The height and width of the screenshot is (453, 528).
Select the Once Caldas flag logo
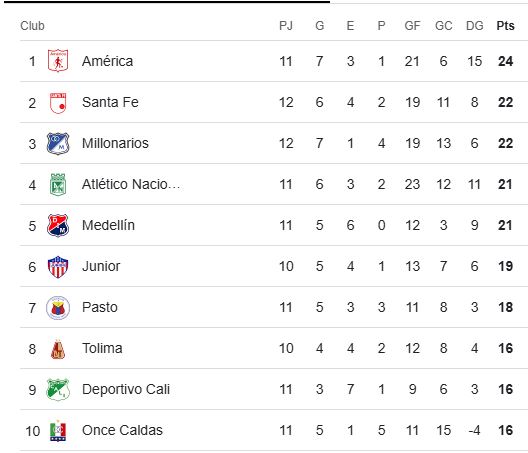pyautogui.click(x=58, y=431)
